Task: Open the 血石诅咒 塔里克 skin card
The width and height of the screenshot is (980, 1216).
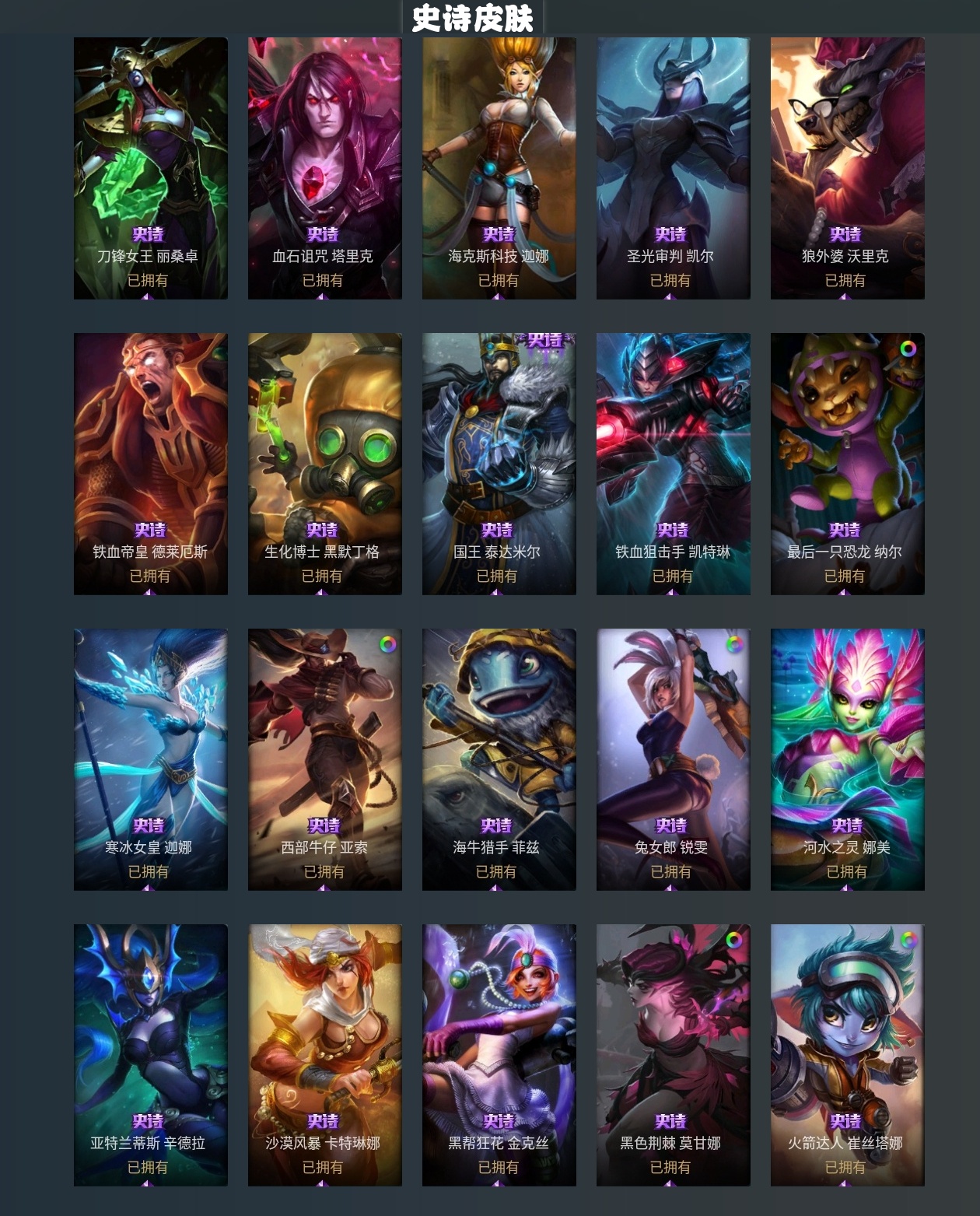Action: pos(325,168)
